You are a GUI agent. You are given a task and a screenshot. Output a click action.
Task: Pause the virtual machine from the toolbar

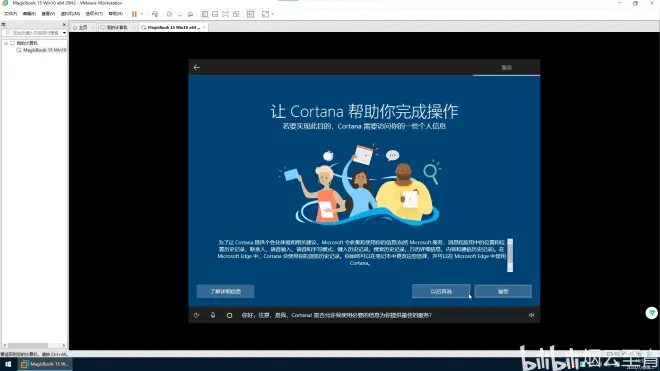134,14
